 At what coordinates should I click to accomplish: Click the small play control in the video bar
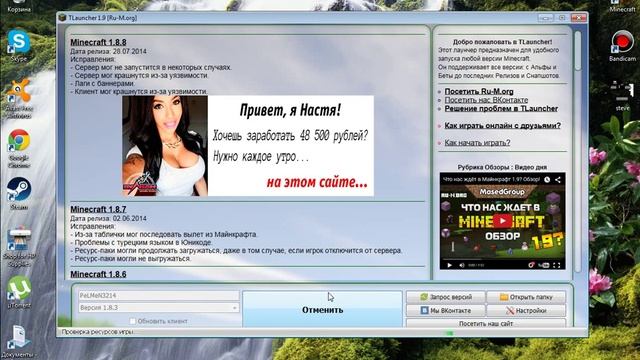pos(449,265)
